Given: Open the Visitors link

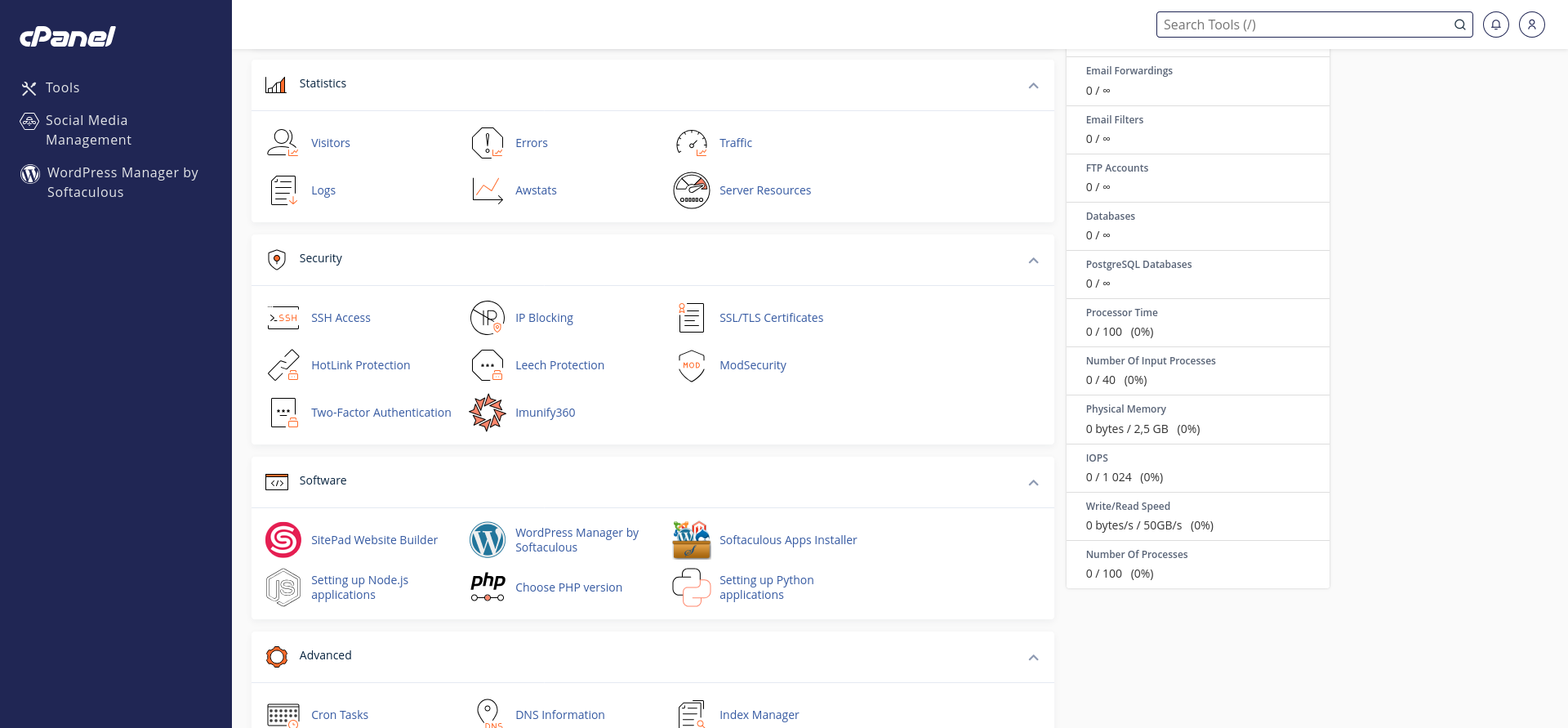Looking at the screenshot, I should click(330, 143).
